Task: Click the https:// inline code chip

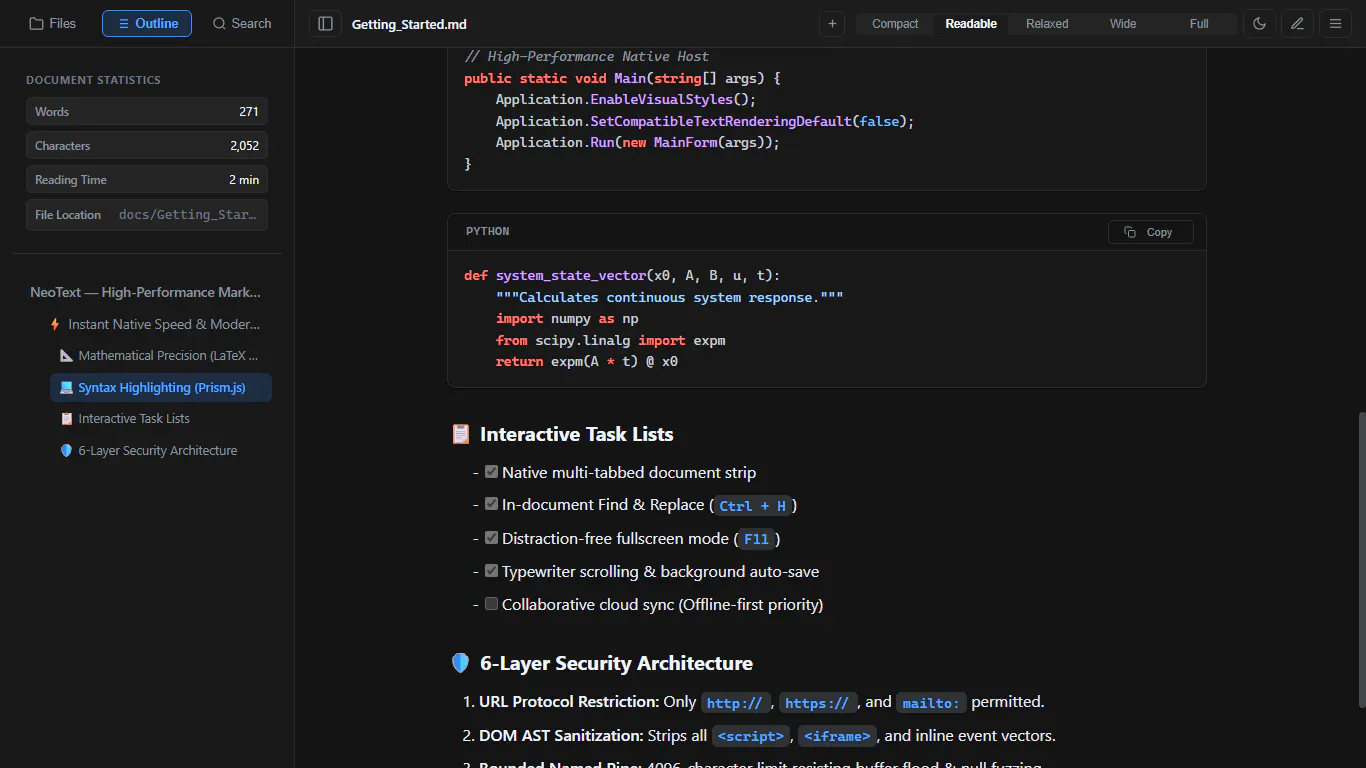Action: click(x=817, y=703)
